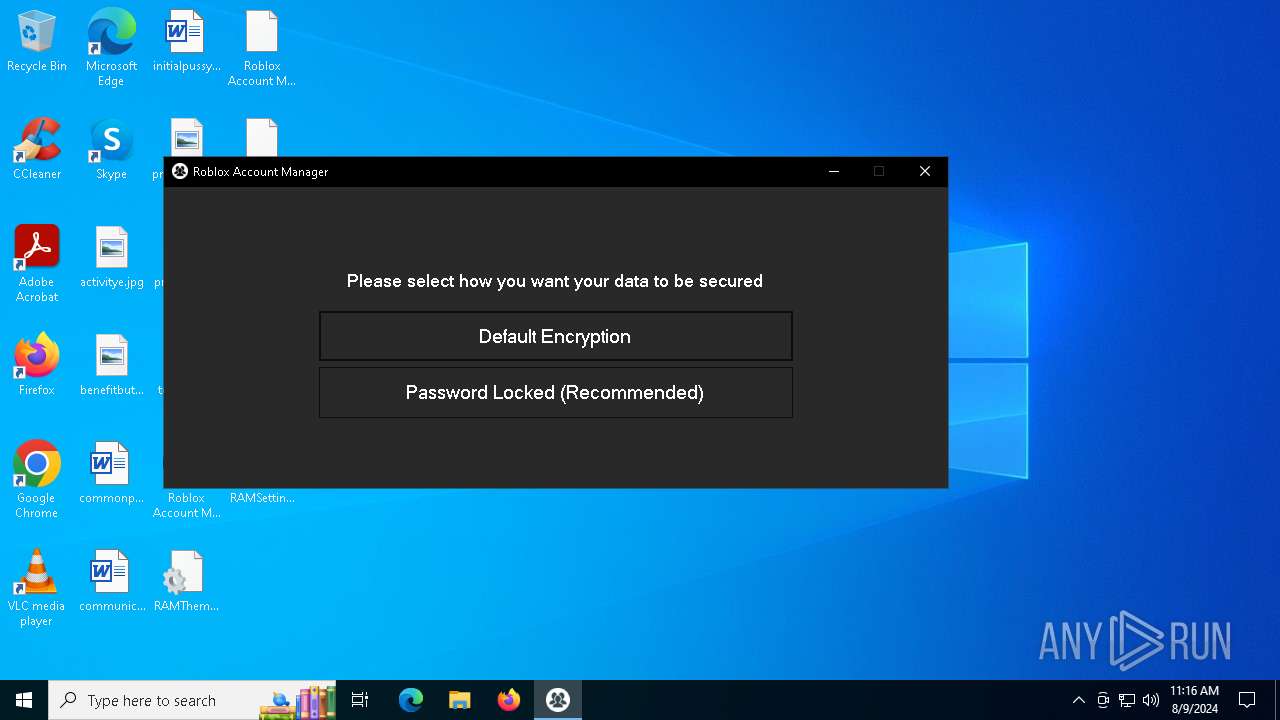Screen dimensions: 1280x720
Task: Select Skype desktop shortcut
Action: 111,150
